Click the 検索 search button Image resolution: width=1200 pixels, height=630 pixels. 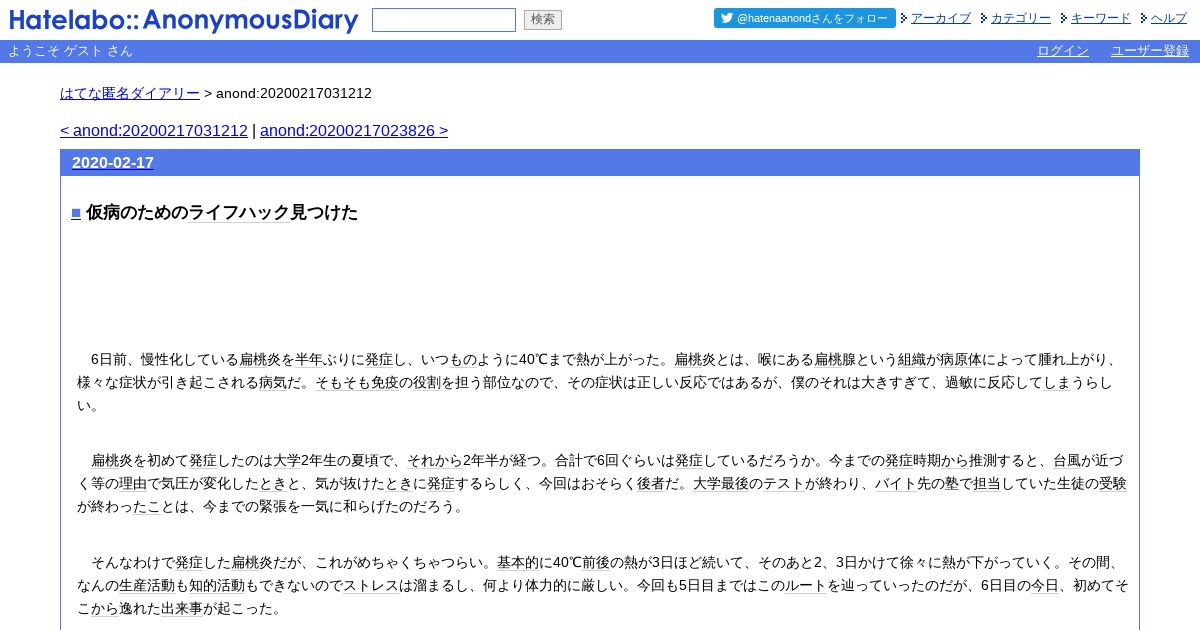[543, 20]
